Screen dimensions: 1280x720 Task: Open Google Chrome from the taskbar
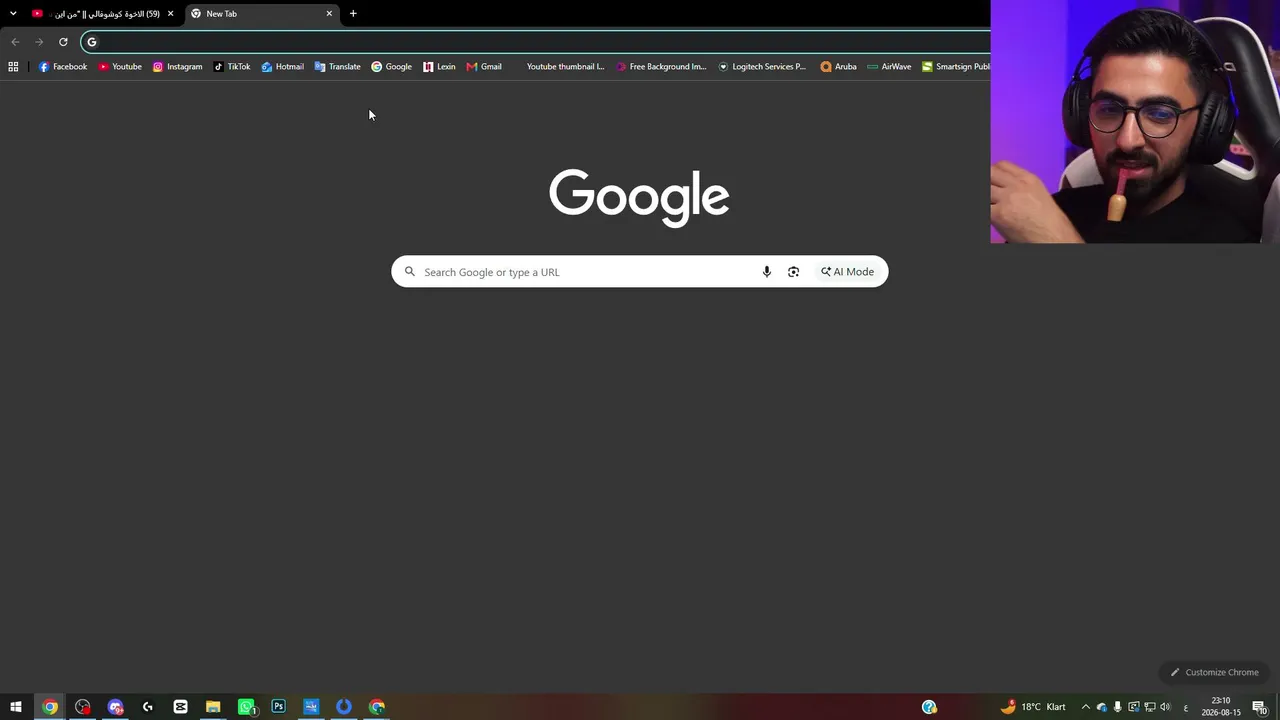50,707
